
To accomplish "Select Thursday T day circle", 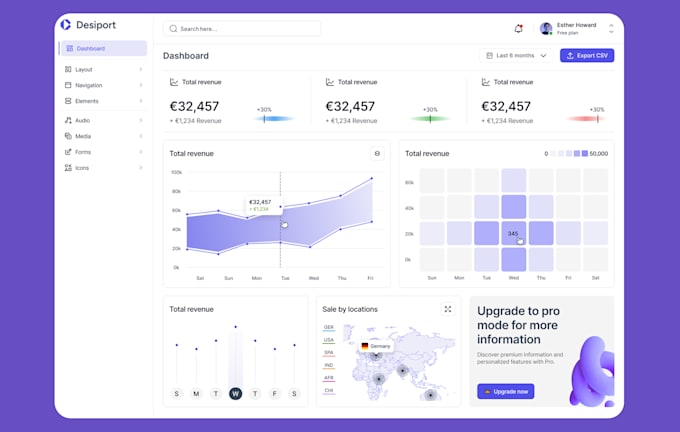I will pyautogui.click(x=255, y=394).
